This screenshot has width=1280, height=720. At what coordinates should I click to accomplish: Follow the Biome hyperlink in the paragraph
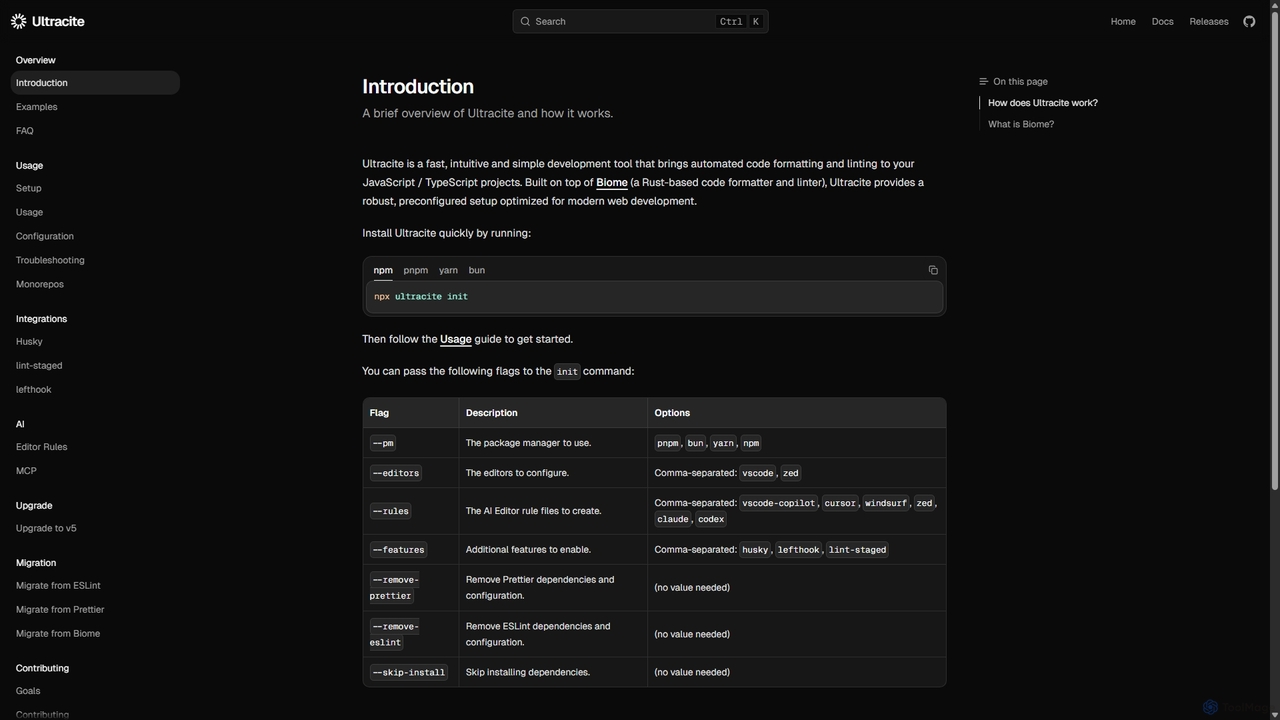tap(612, 182)
